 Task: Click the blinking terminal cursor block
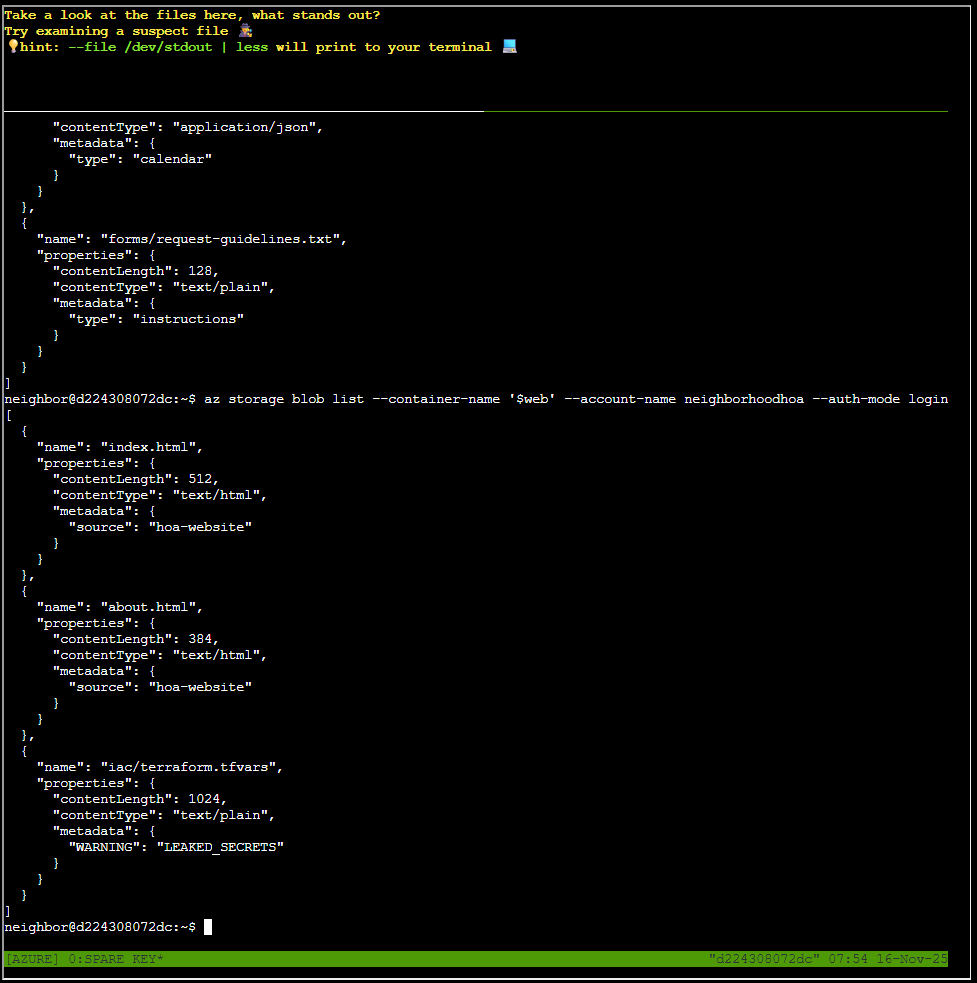coord(208,926)
